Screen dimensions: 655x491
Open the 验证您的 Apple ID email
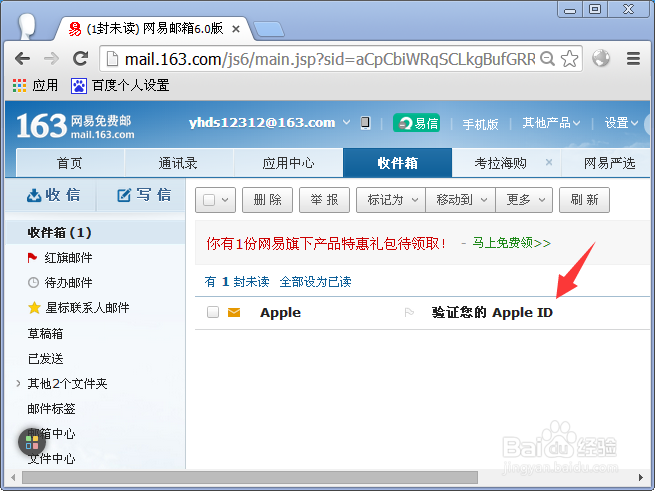point(492,312)
